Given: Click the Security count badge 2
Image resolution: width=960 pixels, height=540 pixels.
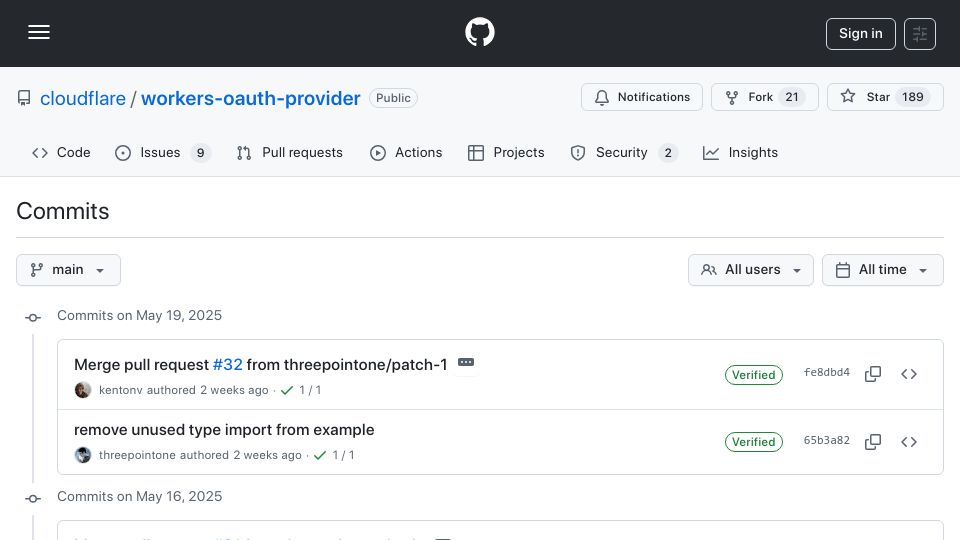Looking at the screenshot, I should point(668,153).
